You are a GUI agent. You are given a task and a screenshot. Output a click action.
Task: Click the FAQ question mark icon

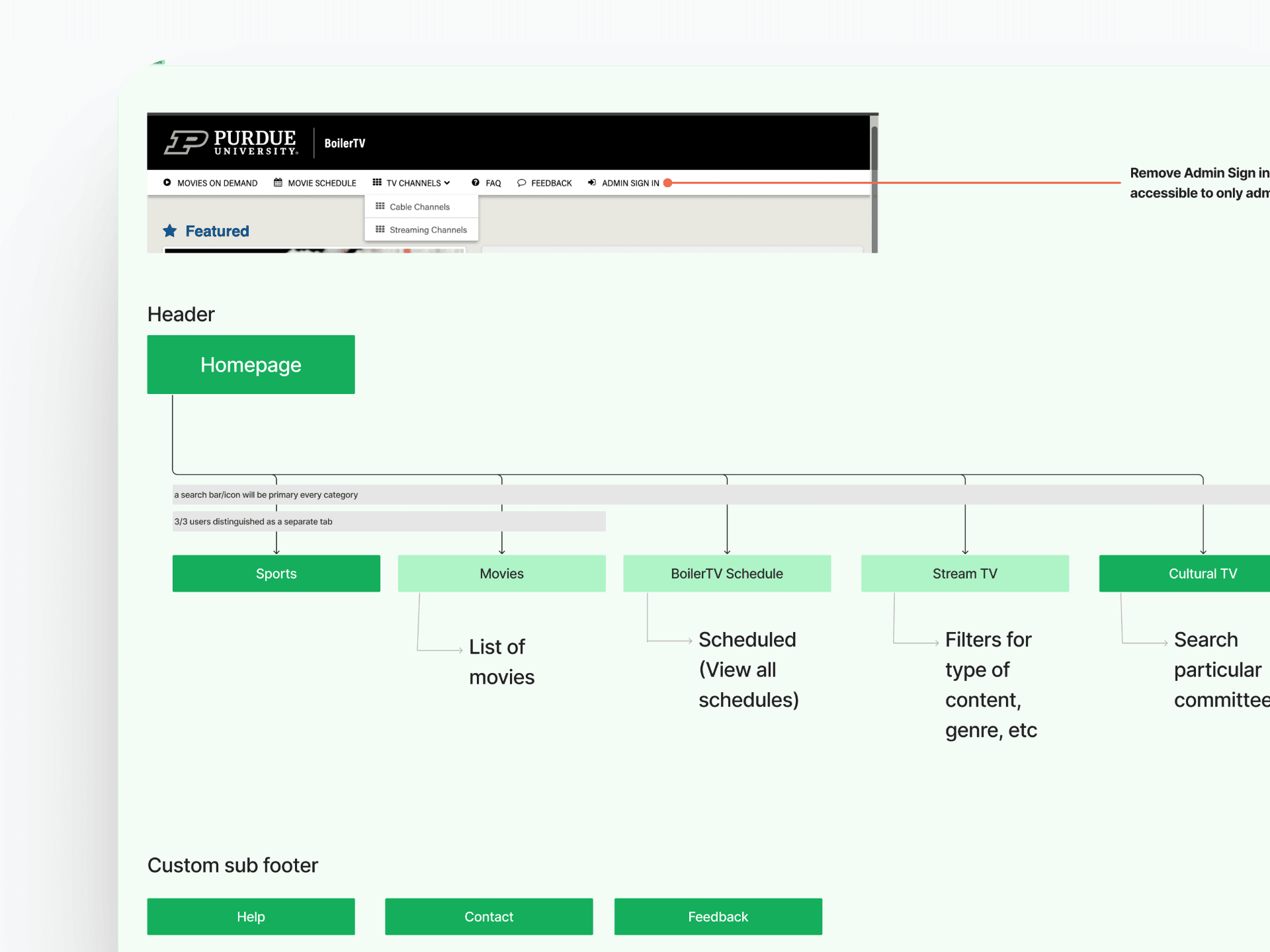(476, 182)
